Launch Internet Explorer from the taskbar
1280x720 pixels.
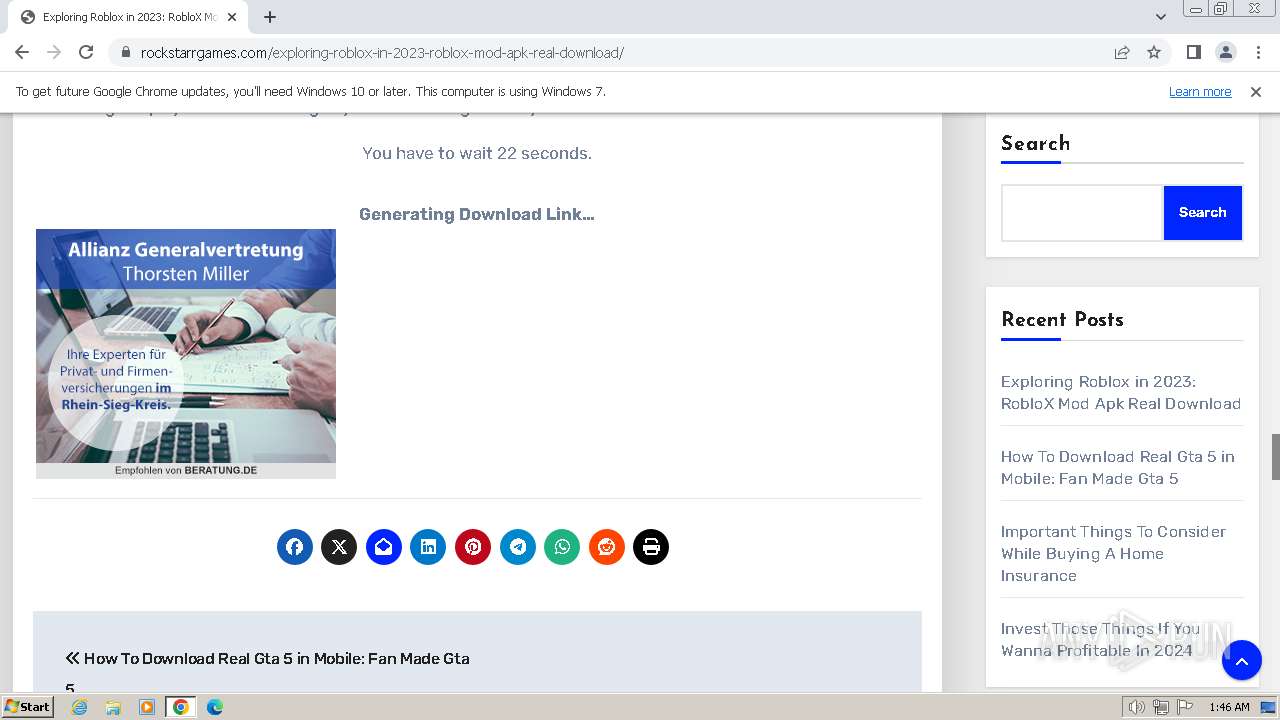80,707
